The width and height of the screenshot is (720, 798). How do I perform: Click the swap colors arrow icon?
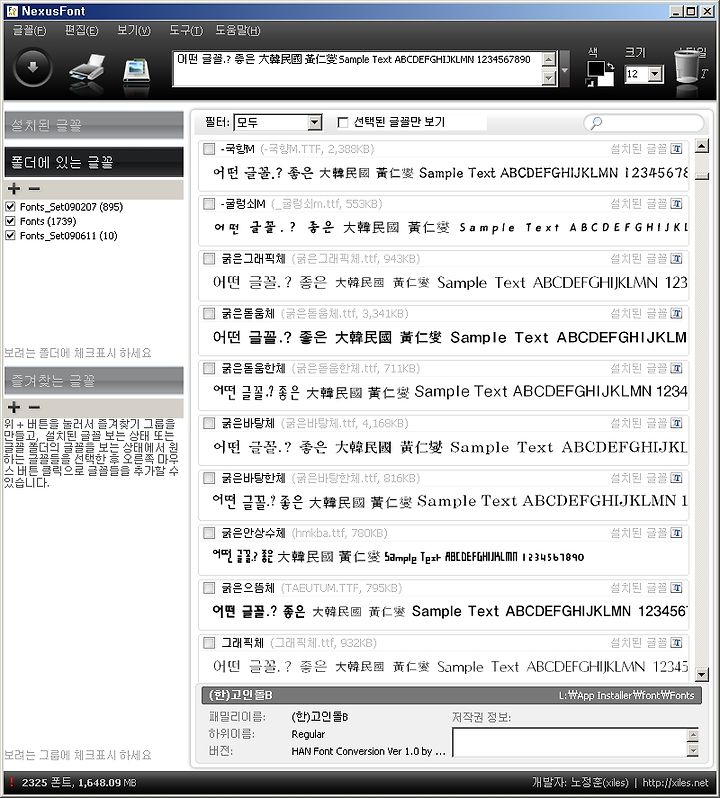click(x=611, y=67)
